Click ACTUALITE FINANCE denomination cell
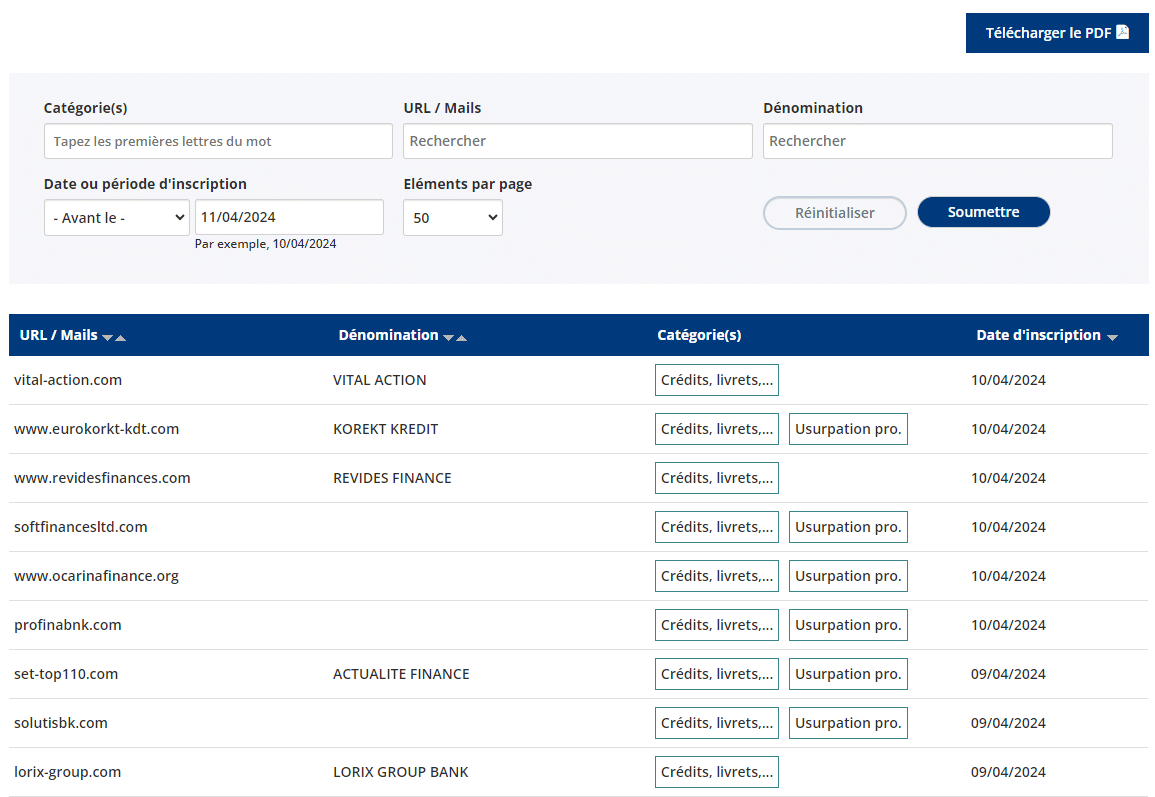The height and width of the screenshot is (797, 1155). (401, 674)
